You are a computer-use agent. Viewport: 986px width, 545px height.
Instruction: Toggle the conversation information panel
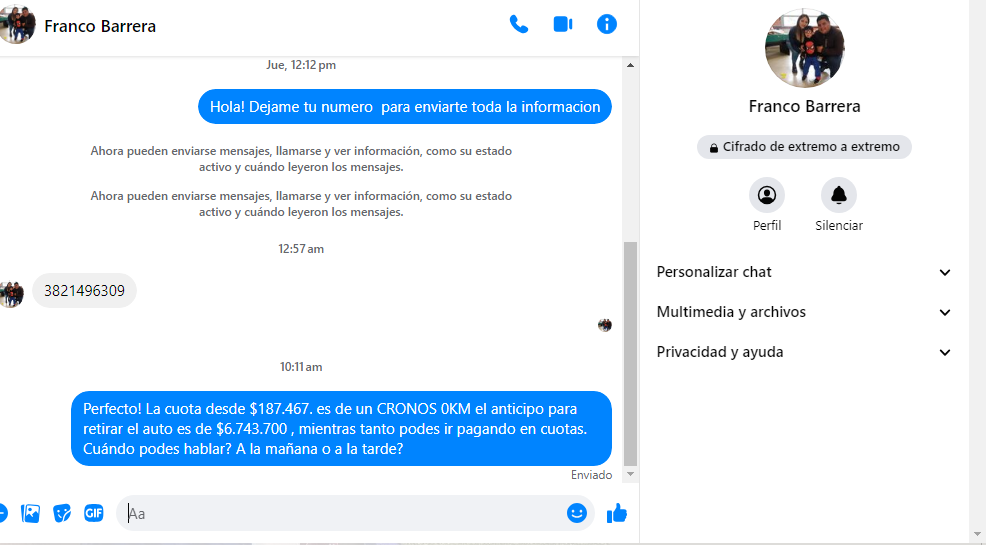pyautogui.click(x=606, y=25)
